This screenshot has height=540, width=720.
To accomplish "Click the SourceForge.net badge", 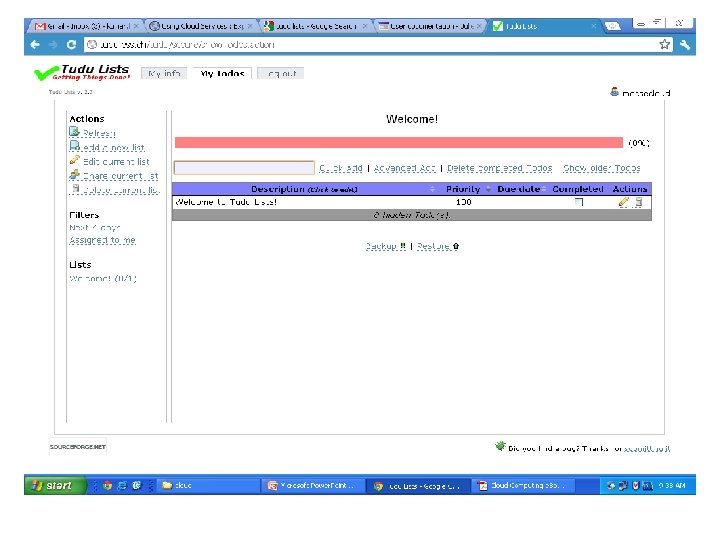I will 78,446.
